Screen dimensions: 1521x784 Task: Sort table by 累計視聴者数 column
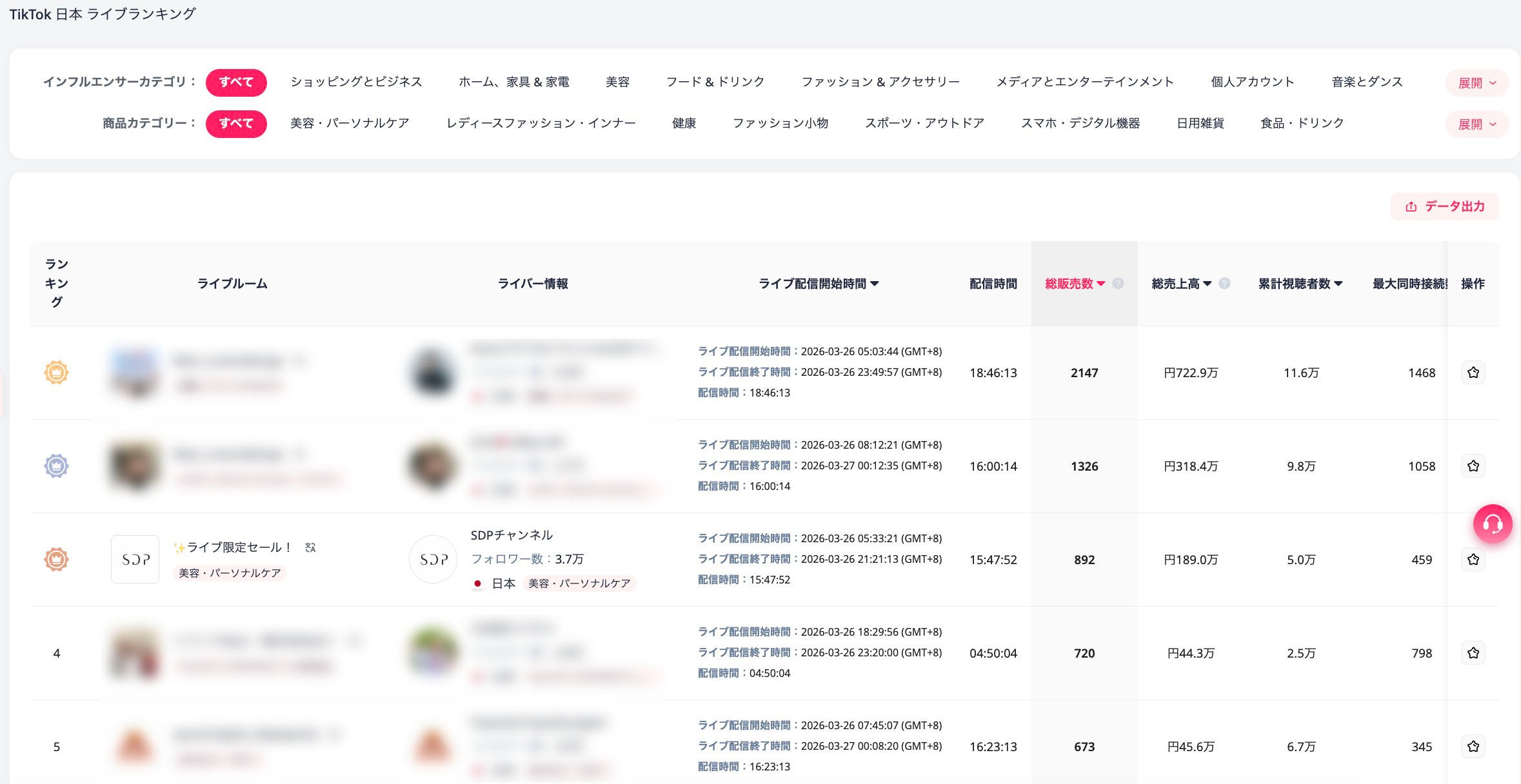pyautogui.click(x=1300, y=284)
